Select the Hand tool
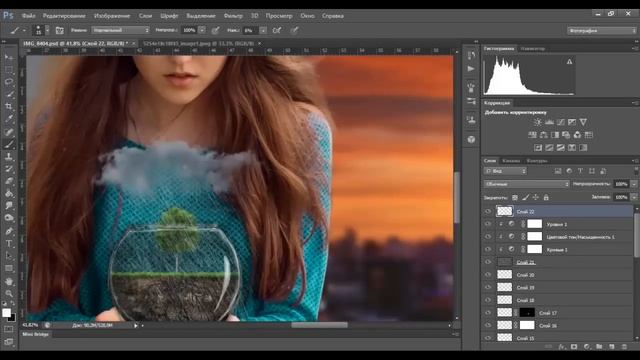640x360 pixels. coord(9,282)
